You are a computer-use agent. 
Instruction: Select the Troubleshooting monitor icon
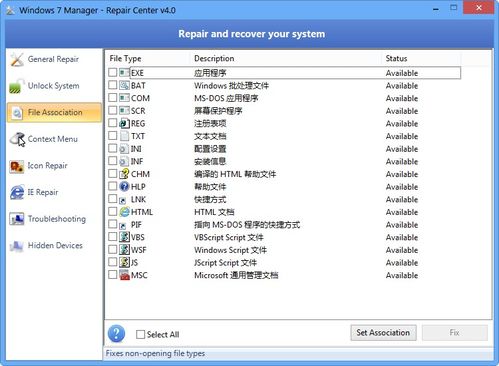point(17,219)
